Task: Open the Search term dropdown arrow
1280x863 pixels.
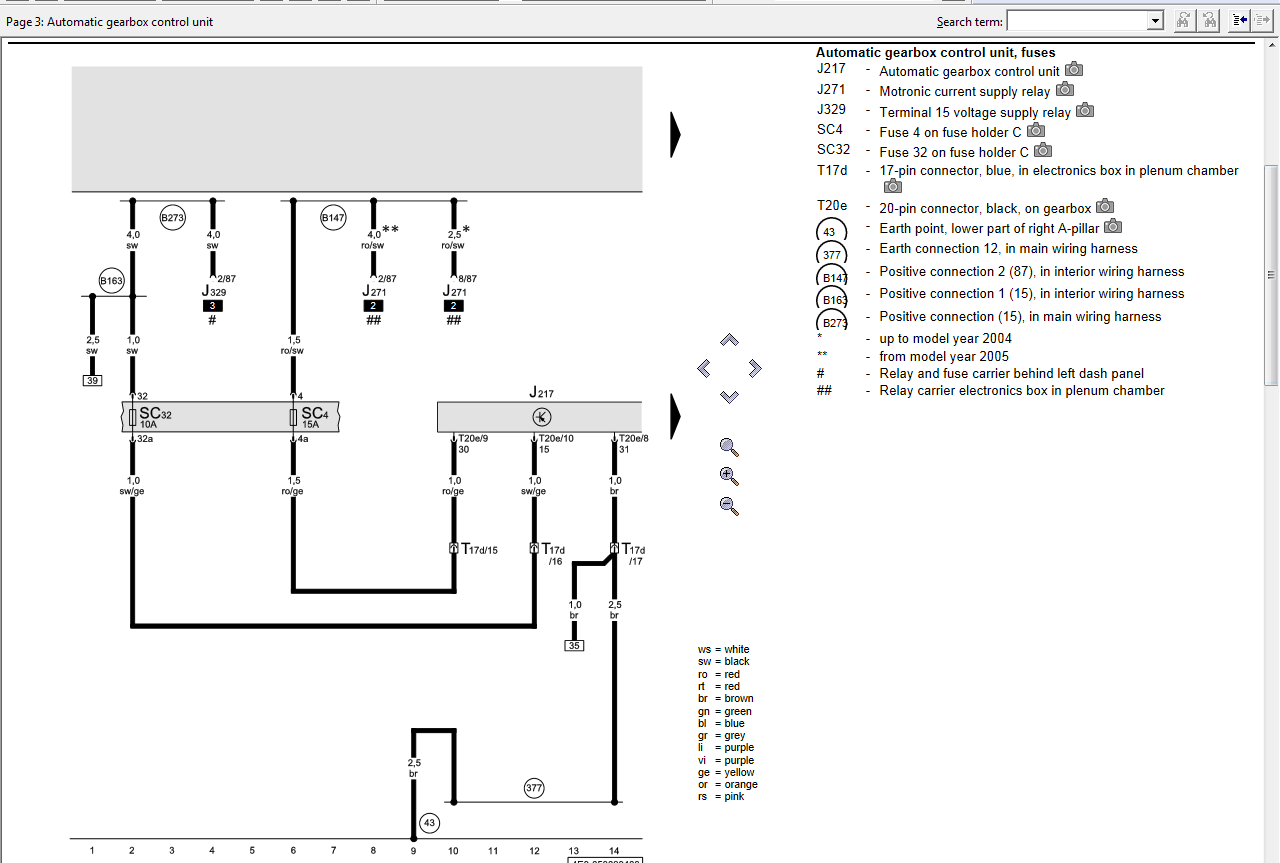Action: [x=1155, y=21]
